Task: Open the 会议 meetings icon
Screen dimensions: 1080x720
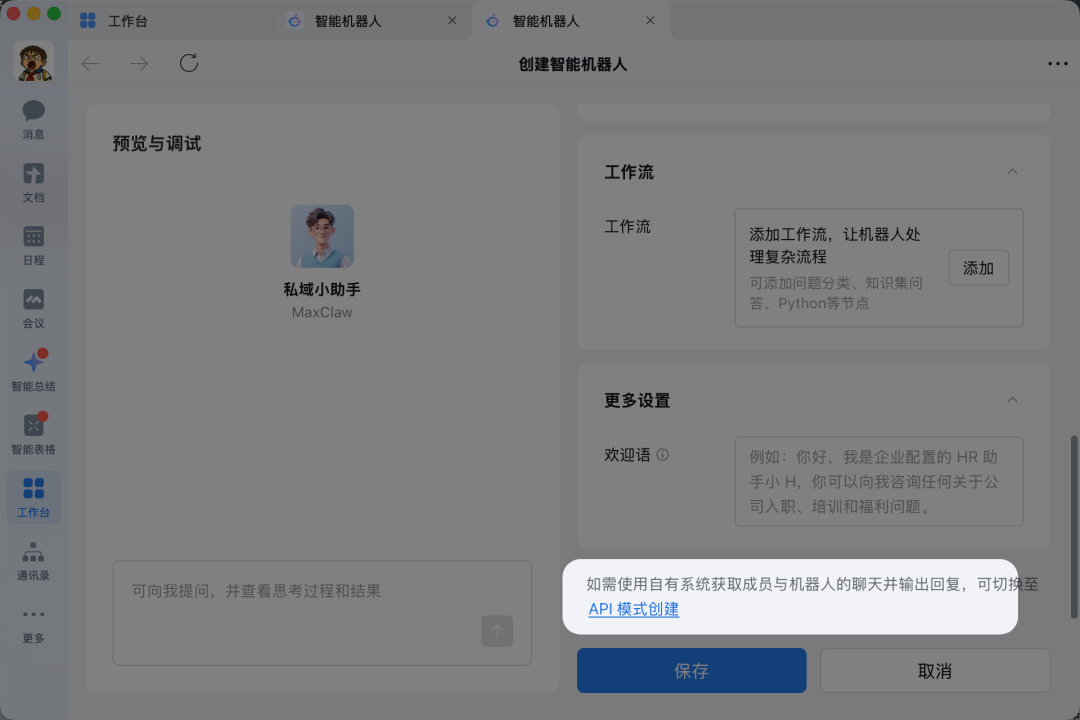Action: click(33, 306)
